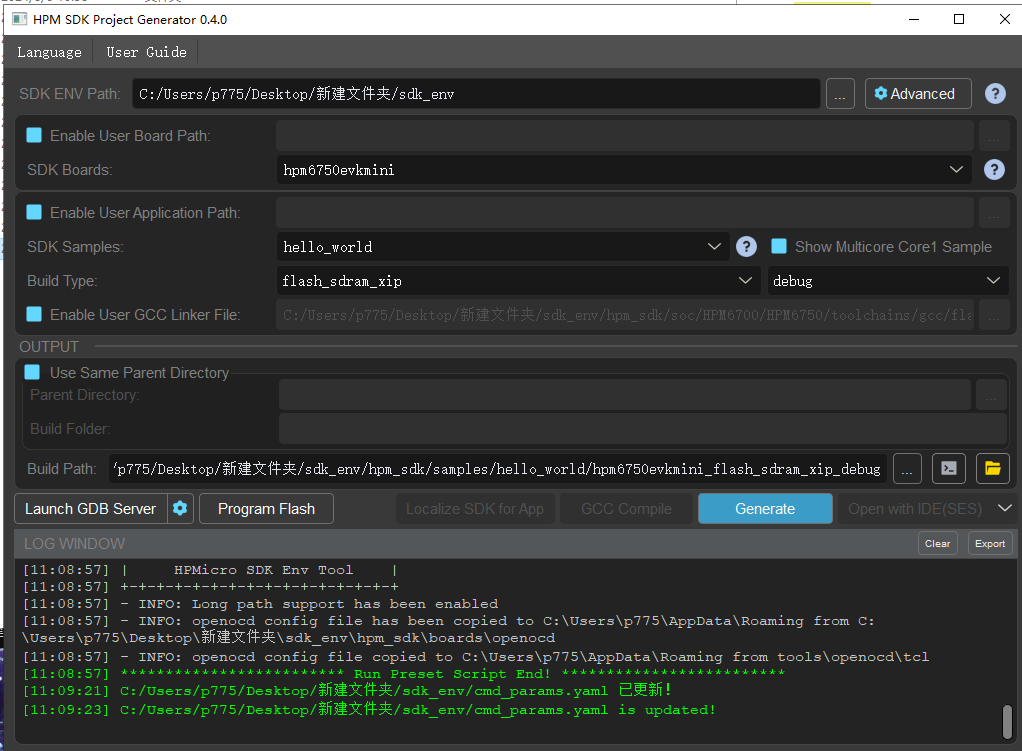Open the User Guide menu
The width and height of the screenshot is (1022, 751).
point(146,52)
